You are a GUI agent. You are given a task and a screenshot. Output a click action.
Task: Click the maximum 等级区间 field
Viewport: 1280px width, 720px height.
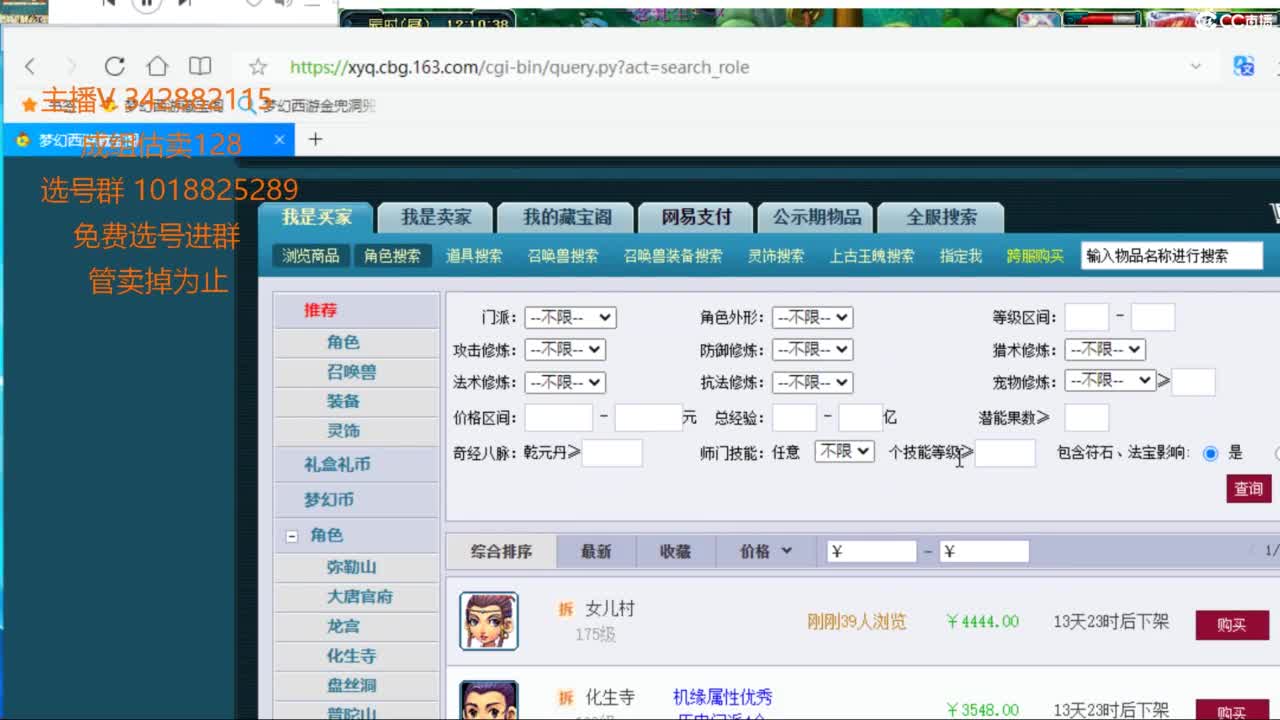click(1153, 317)
